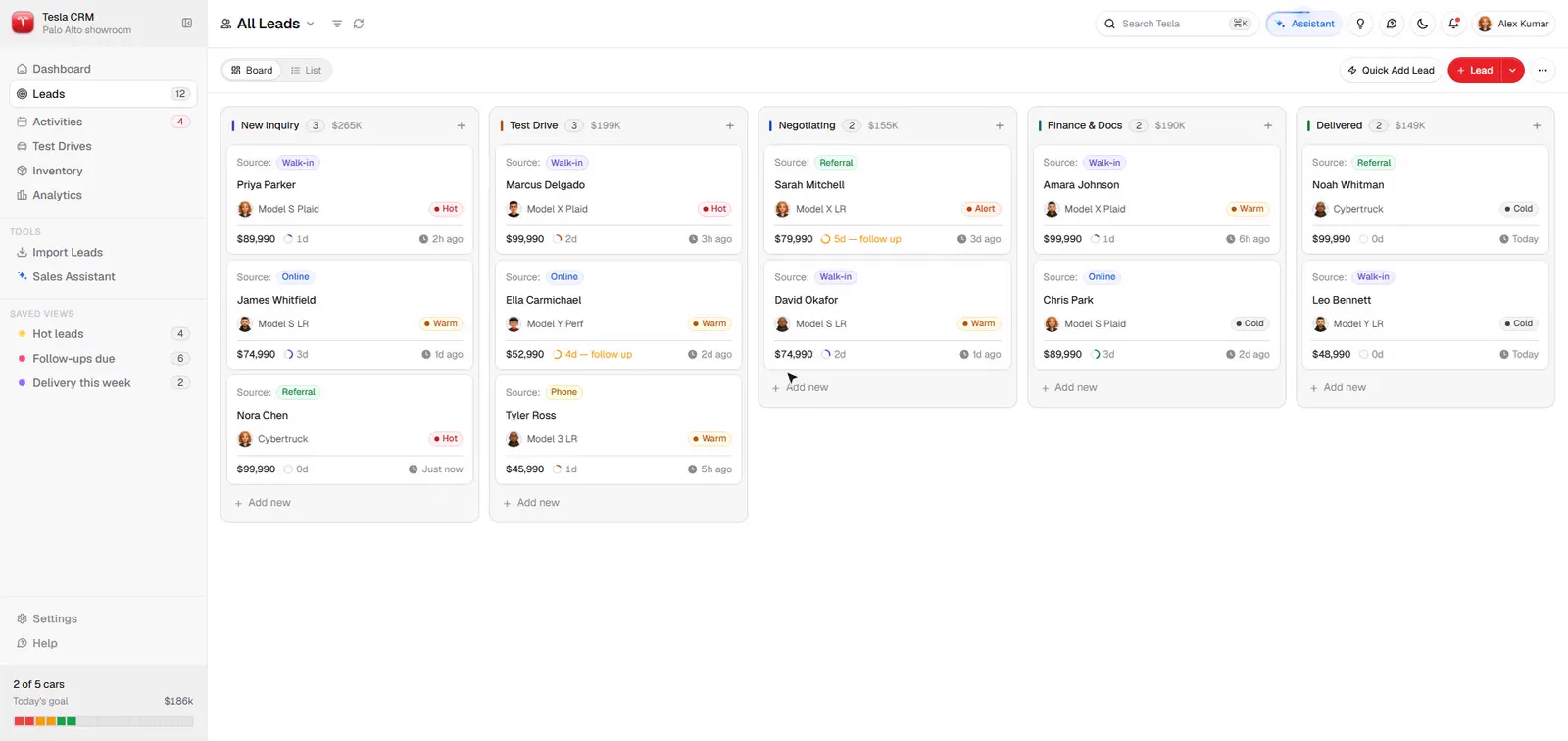Click the Today's goal progress bar
The height and width of the screenshot is (741, 1568).
pos(103,721)
